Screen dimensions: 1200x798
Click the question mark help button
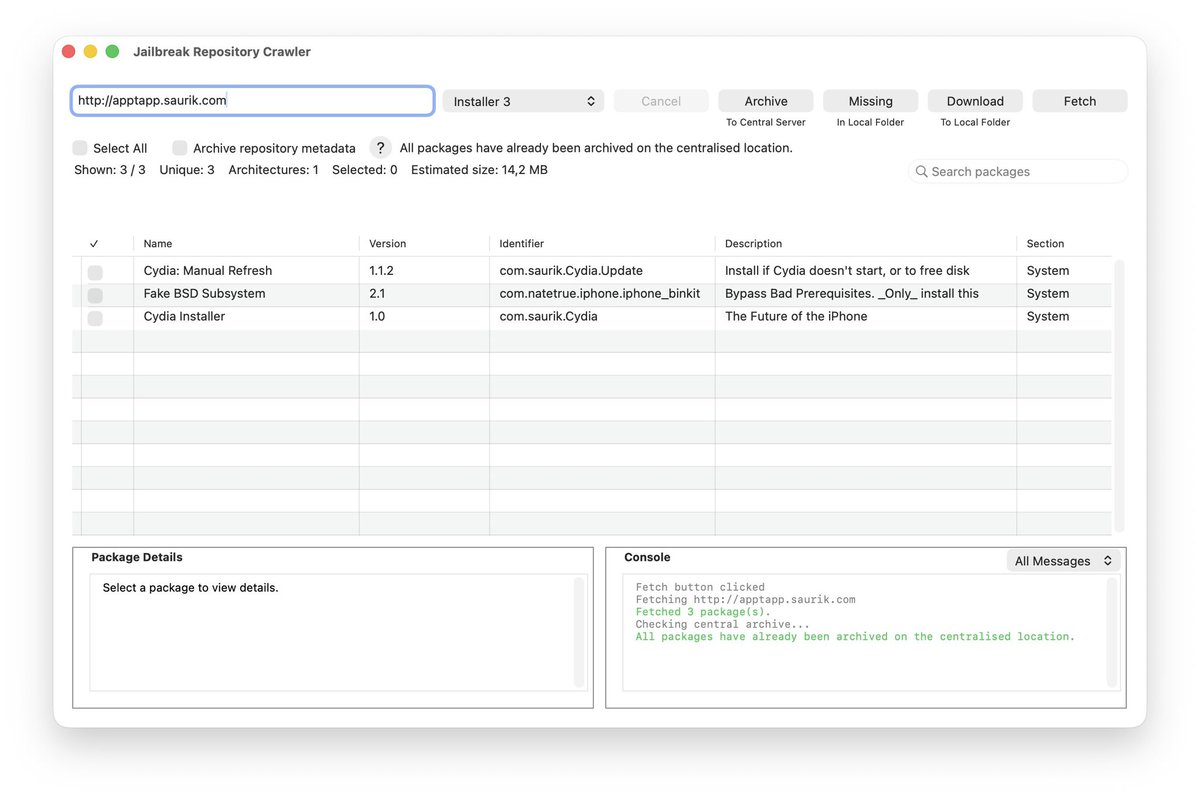(380, 147)
